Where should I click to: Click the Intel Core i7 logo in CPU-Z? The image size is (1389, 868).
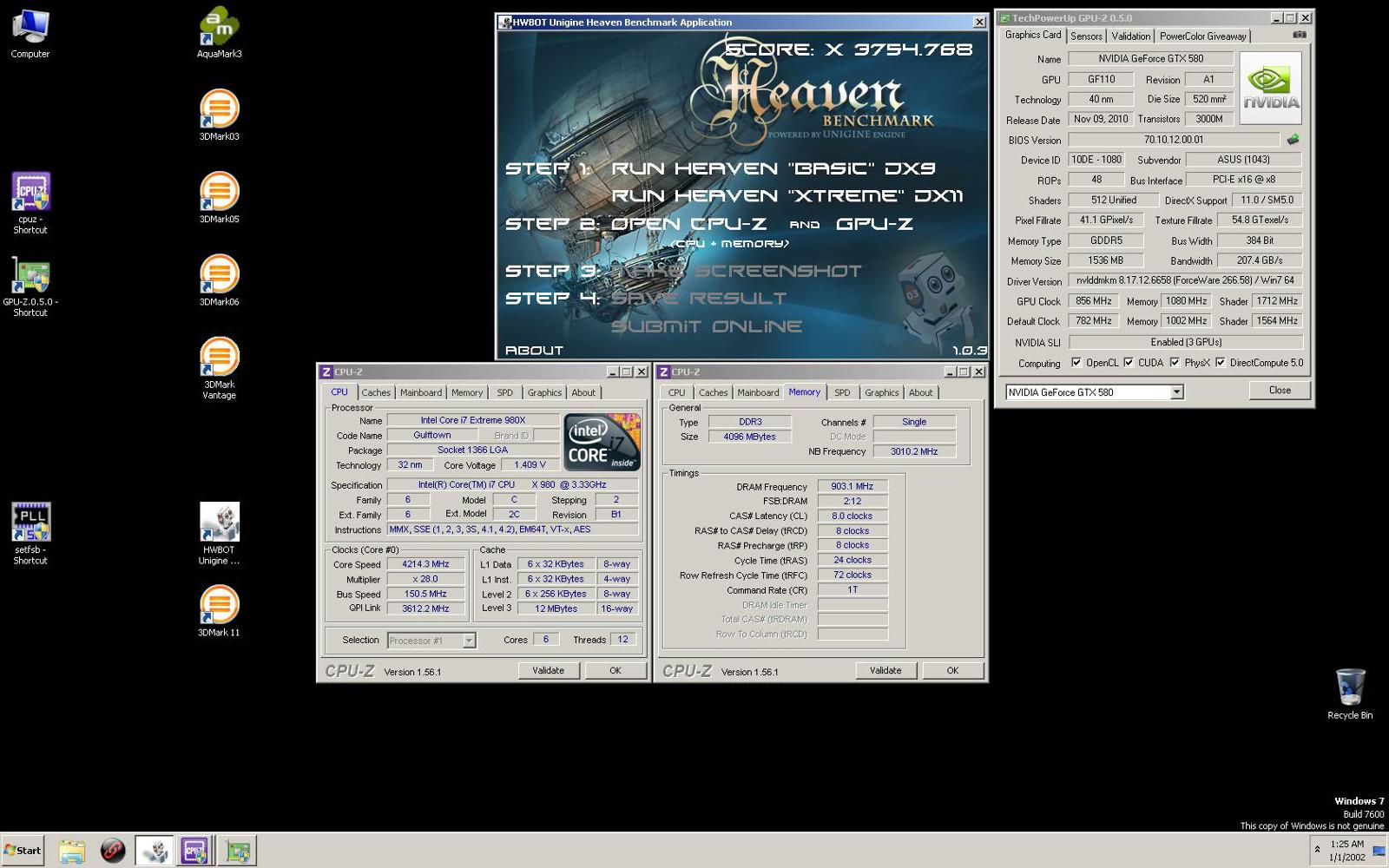coord(602,442)
